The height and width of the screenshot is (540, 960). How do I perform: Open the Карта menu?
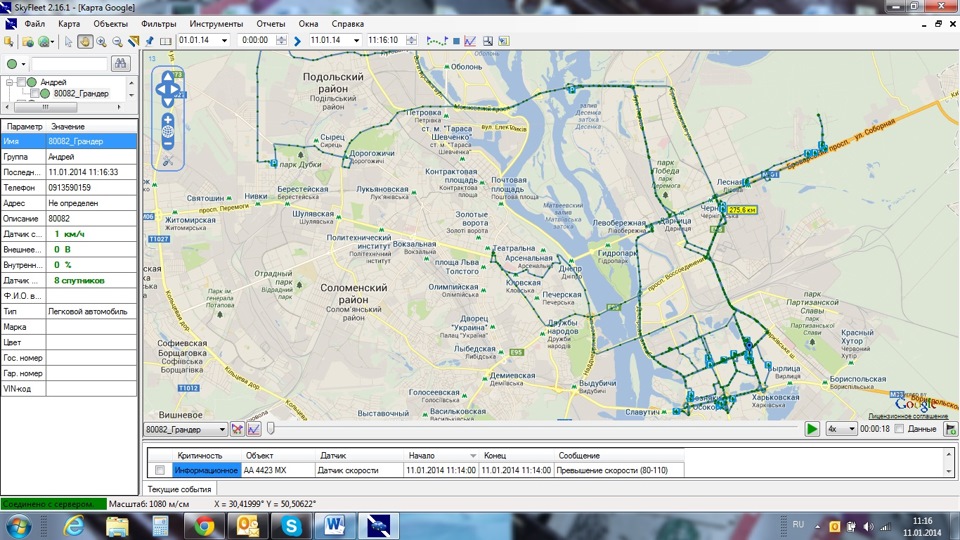pyautogui.click(x=69, y=24)
